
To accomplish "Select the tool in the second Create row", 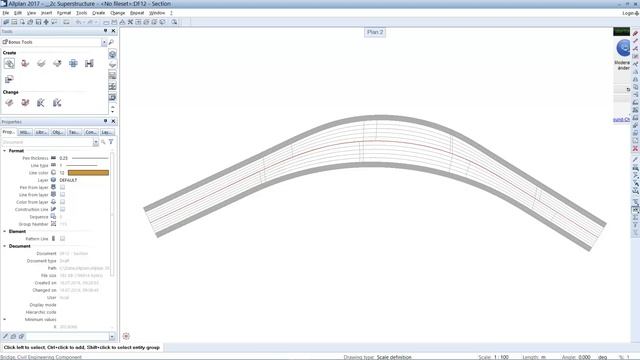I will 9,79.
